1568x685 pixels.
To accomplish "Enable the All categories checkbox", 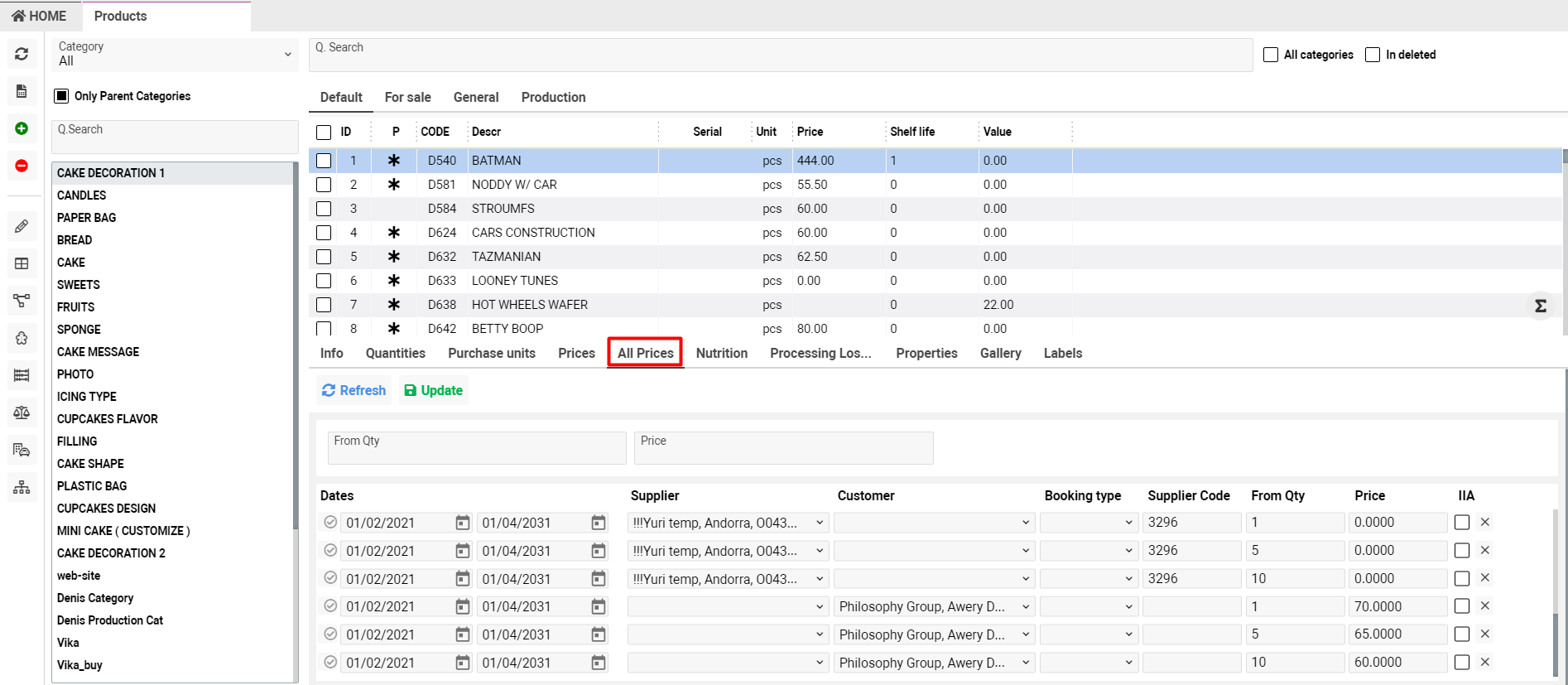I will (x=1271, y=55).
